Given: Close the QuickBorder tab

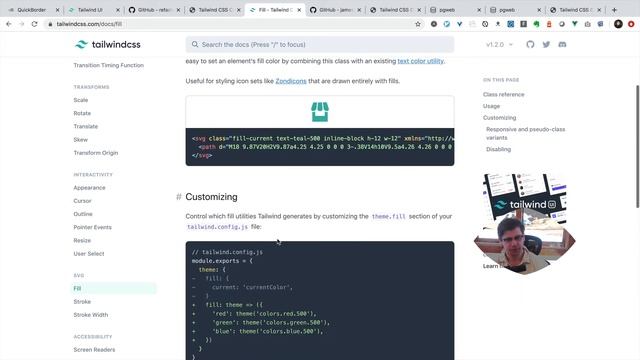Looking at the screenshot, I should coord(58,10).
